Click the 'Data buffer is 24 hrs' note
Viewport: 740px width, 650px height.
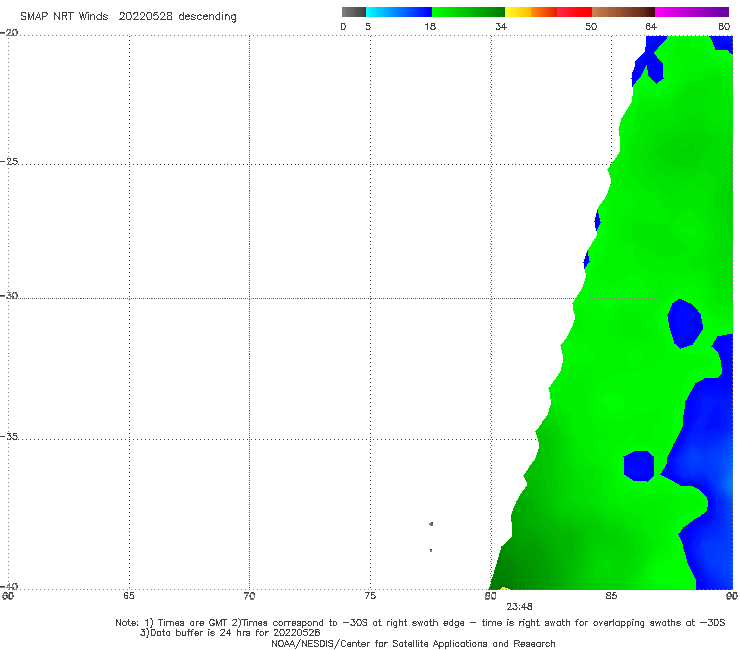pos(230,633)
